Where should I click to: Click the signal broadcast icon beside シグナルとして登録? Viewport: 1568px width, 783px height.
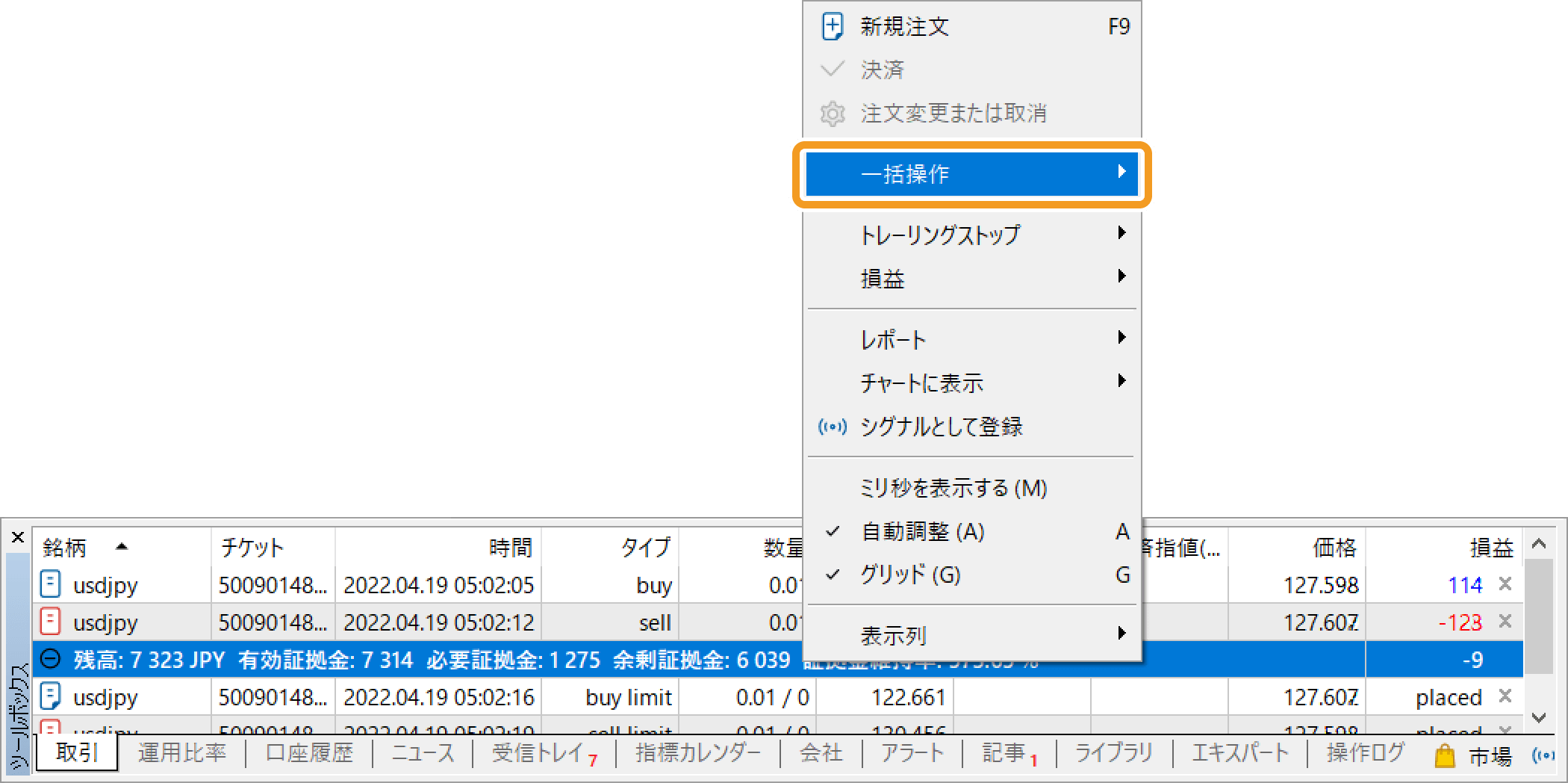coord(832,427)
